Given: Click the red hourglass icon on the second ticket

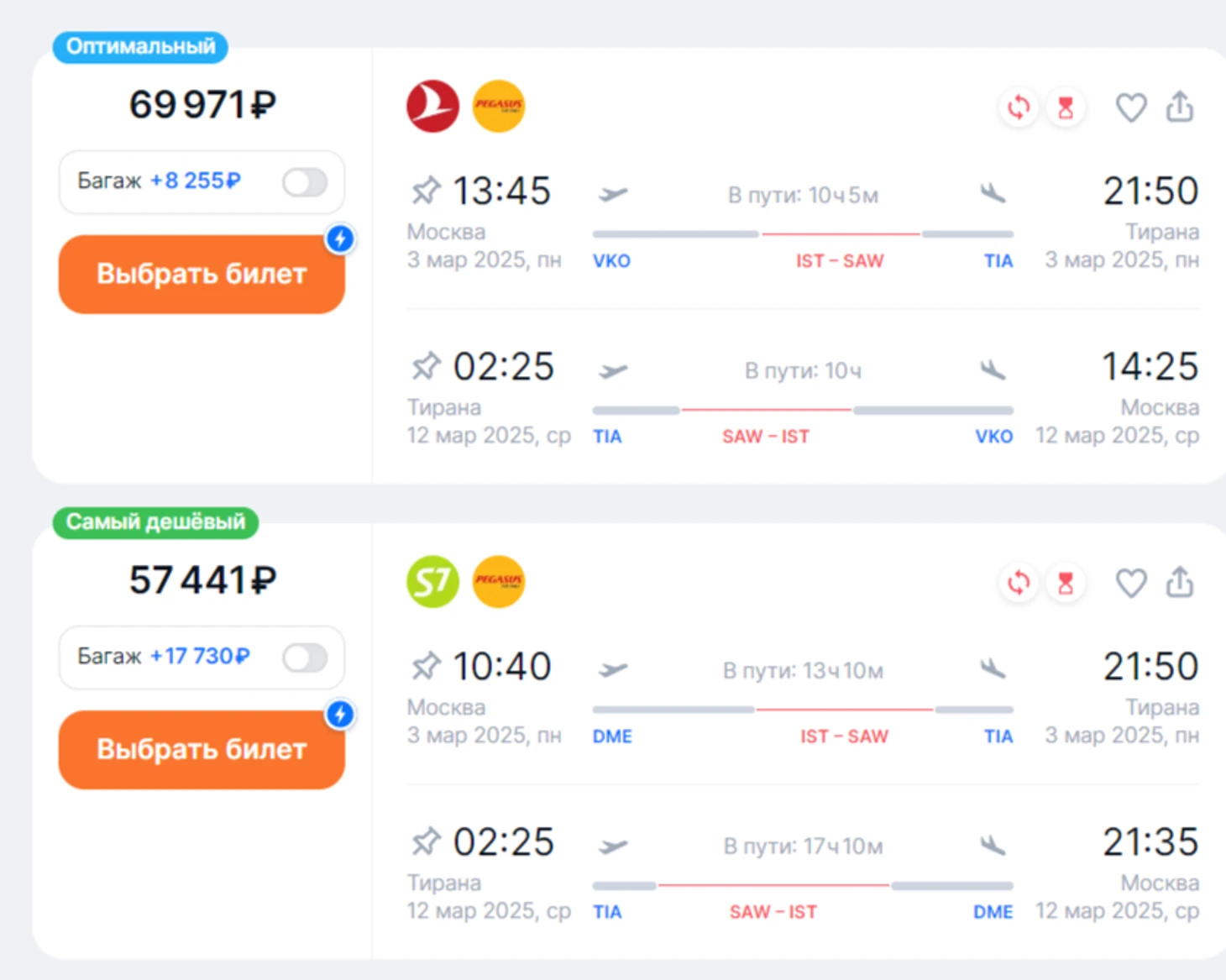Looking at the screenshot, I should click(x=1066, y=583).
